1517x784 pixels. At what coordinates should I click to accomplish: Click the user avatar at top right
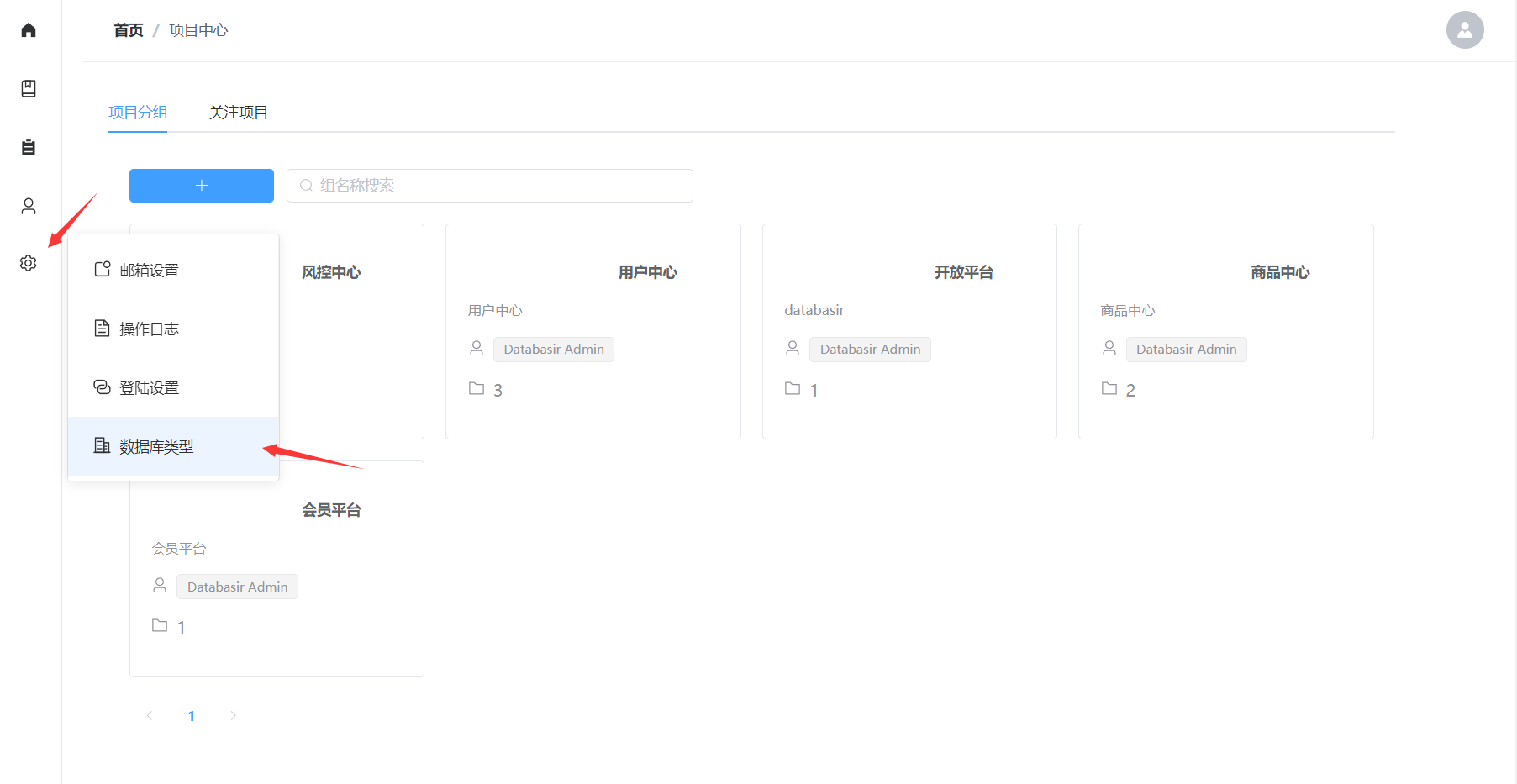1464,30
